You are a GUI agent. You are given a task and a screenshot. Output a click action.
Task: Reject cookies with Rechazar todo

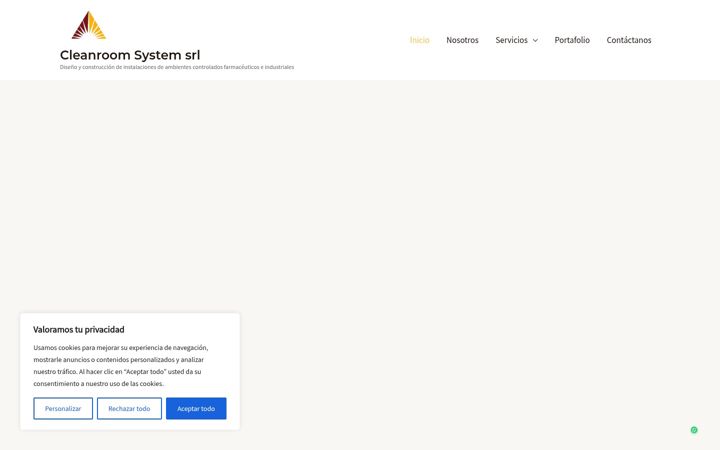(129, 408)
